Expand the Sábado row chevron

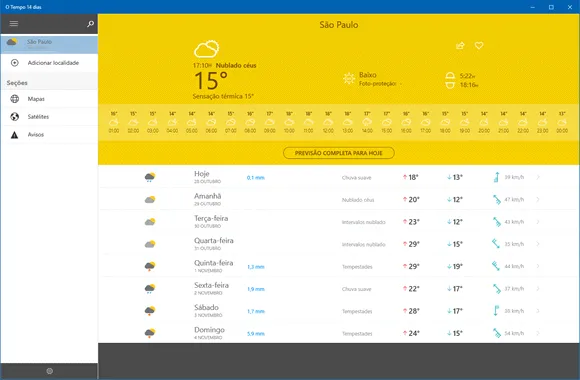click(538, 311)
